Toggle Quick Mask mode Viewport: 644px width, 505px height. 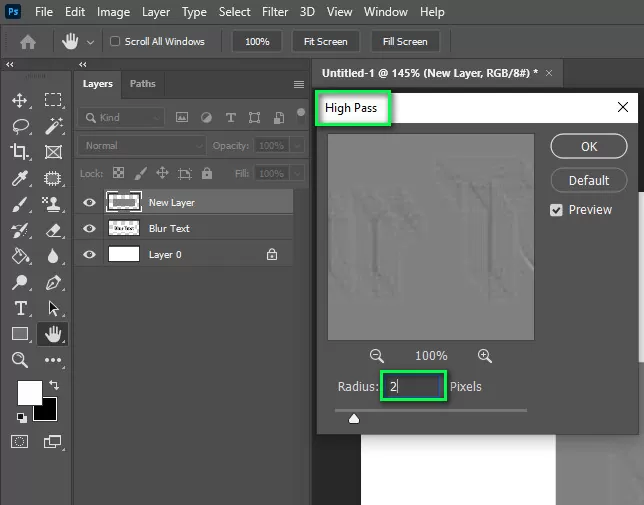pyautogui.click(x=19, y=442)
